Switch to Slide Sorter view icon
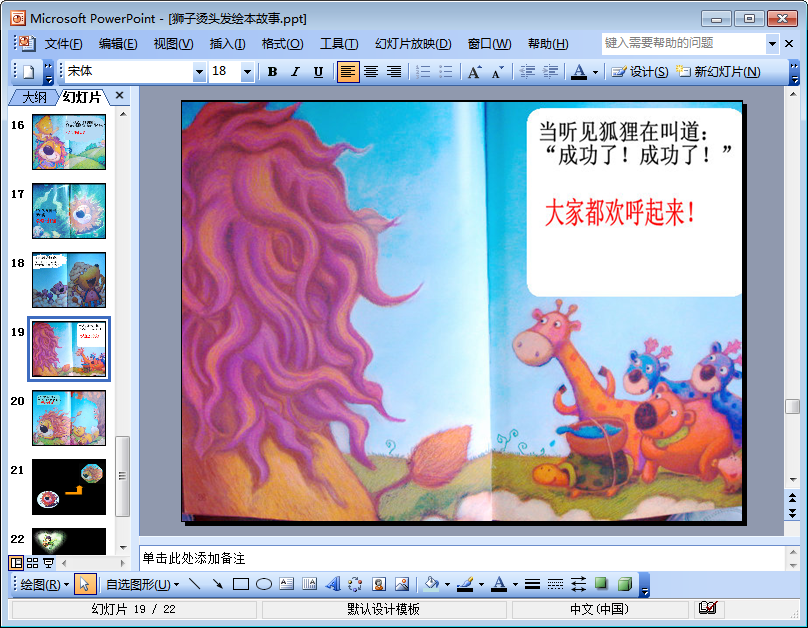 pyautogui.click(x=32, y=563)
